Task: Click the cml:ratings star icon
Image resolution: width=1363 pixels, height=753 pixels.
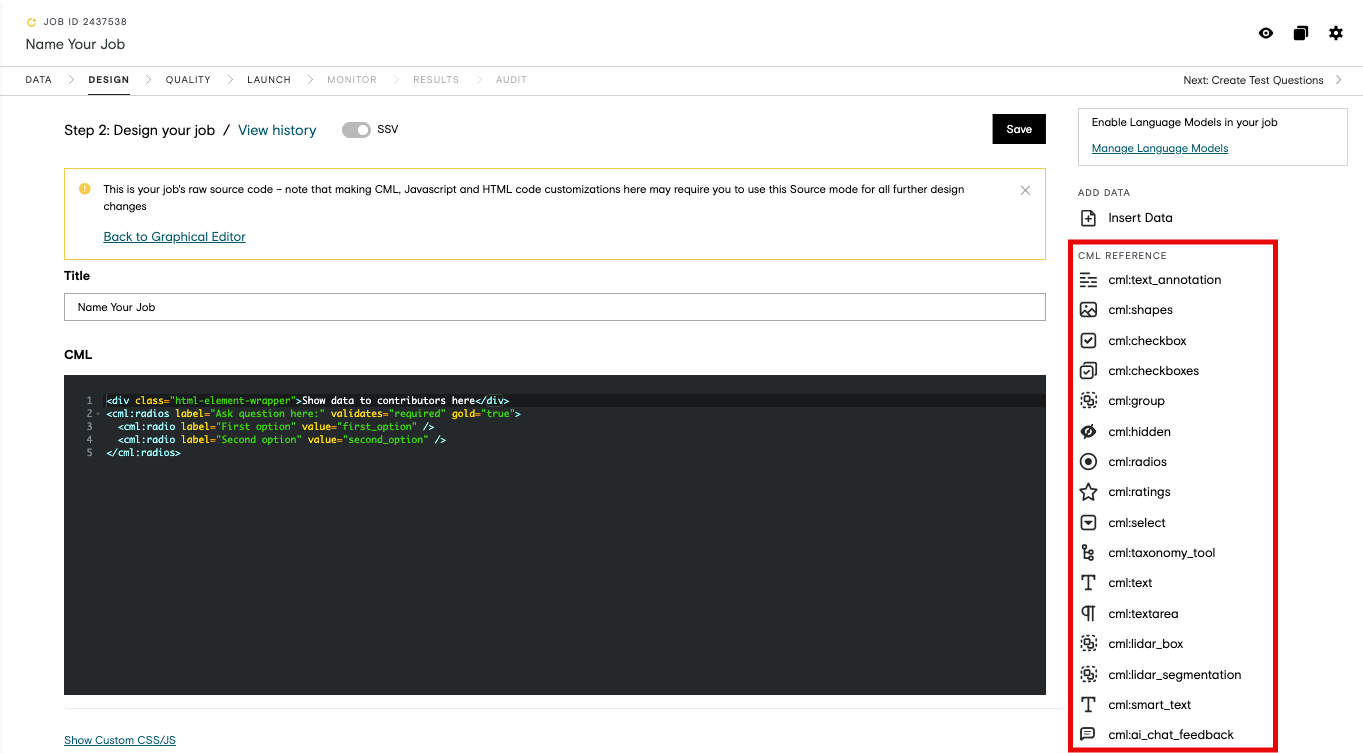Action: click(x=1088, y=492)
